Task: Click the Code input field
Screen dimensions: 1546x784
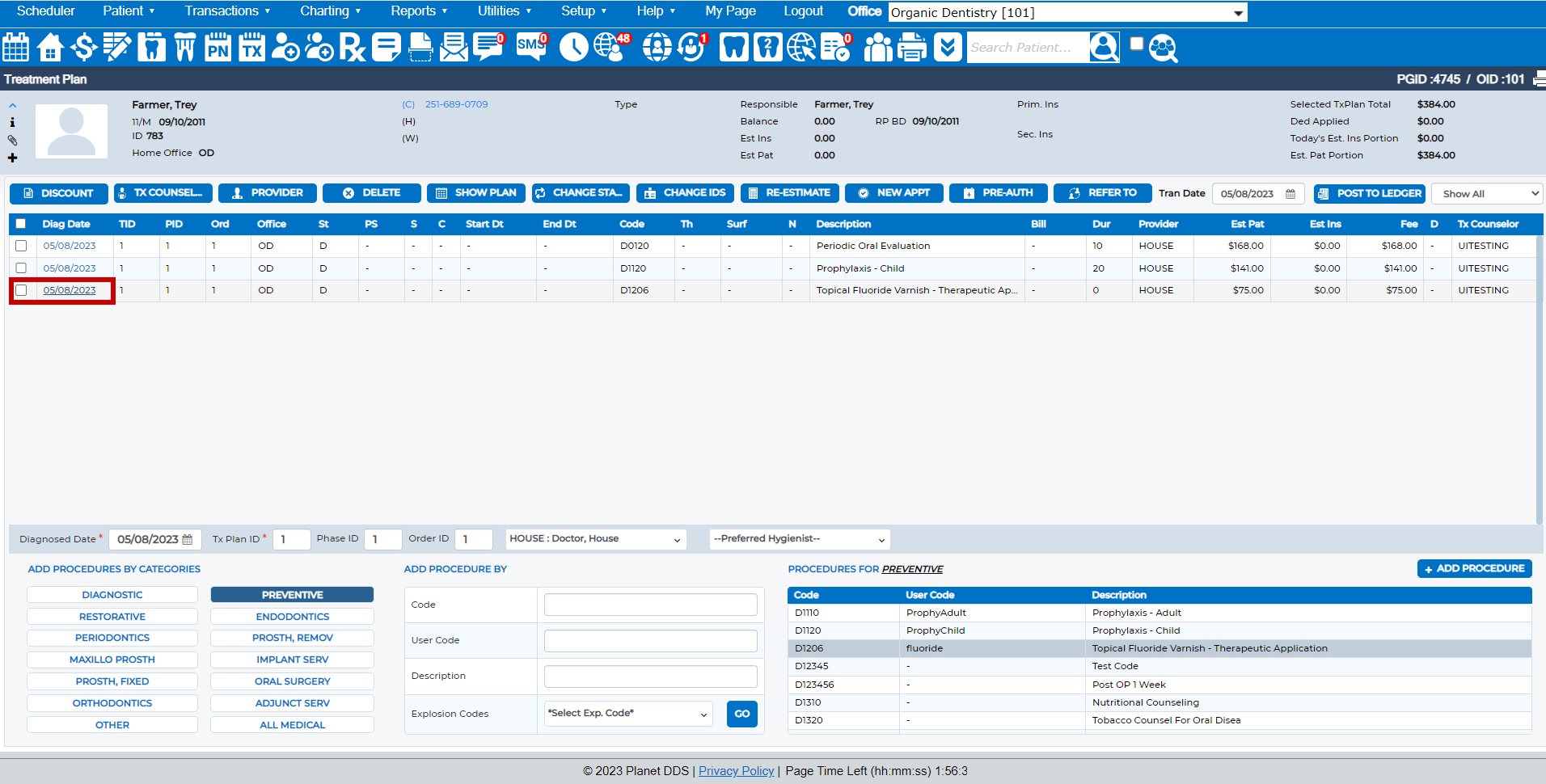Action: coord(650,605)
